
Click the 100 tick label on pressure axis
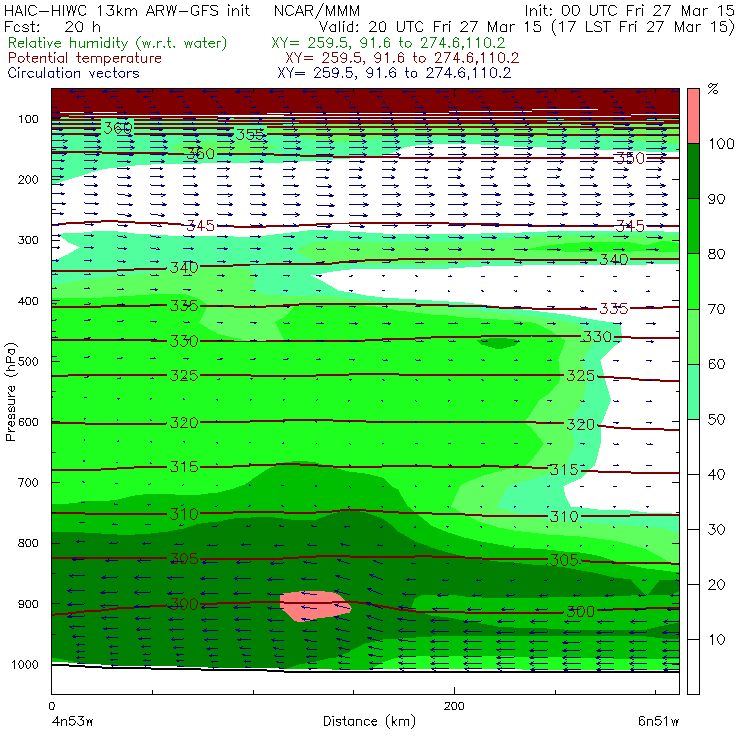pyautogui.click(x=28, y=119)
